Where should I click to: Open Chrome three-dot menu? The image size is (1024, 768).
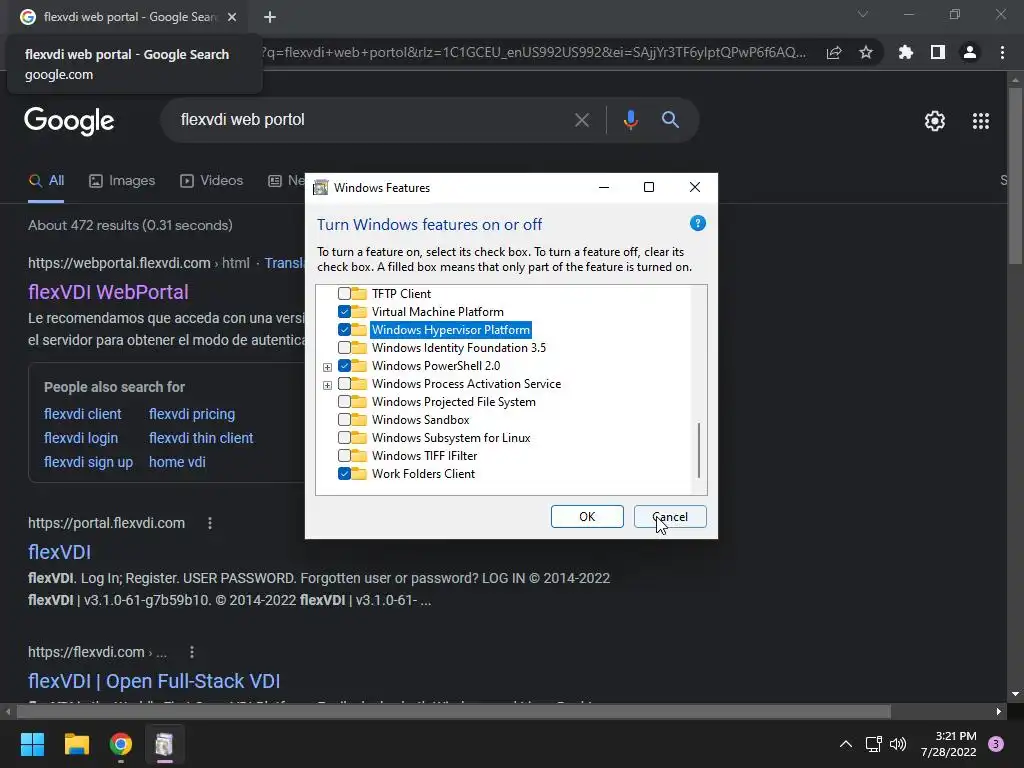coord(1002,52)
